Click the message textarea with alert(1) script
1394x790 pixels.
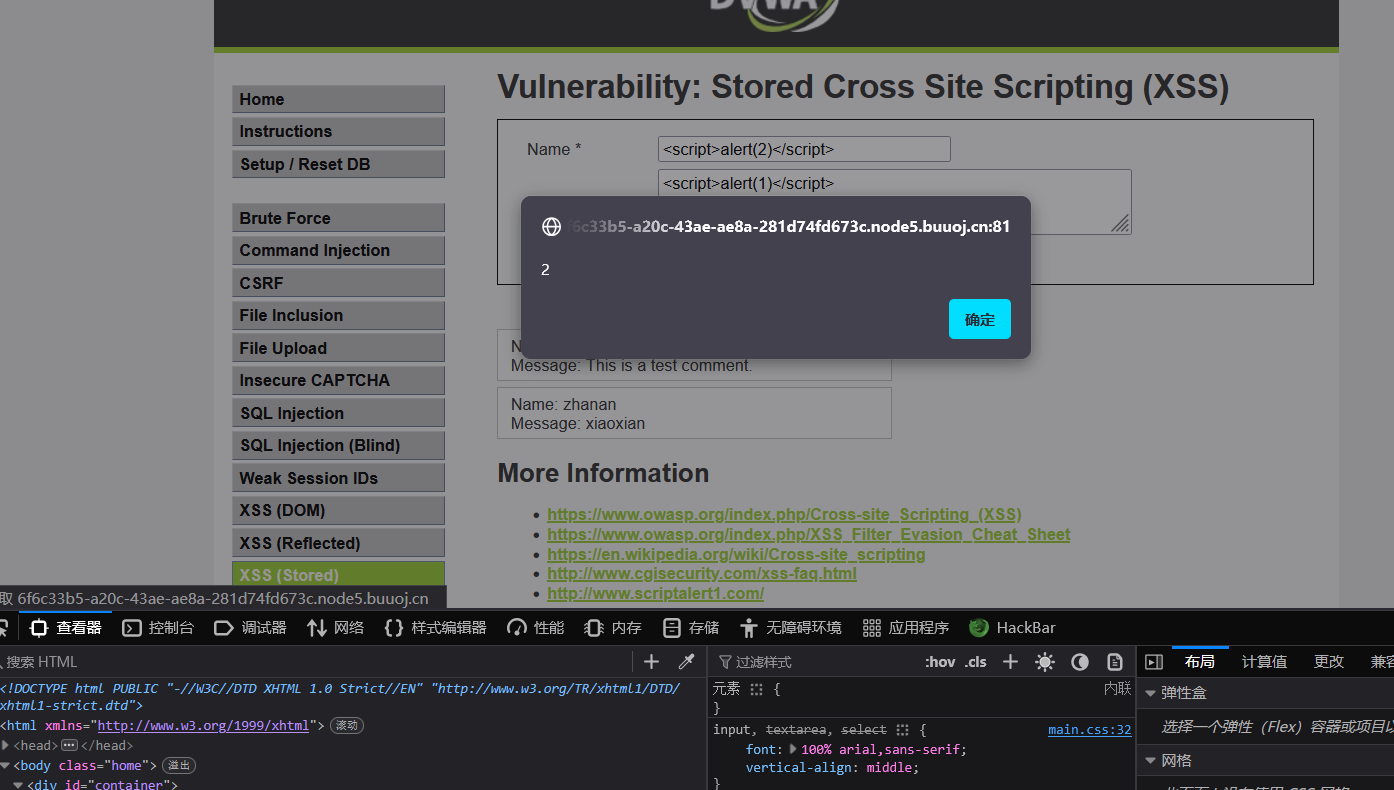894,202
